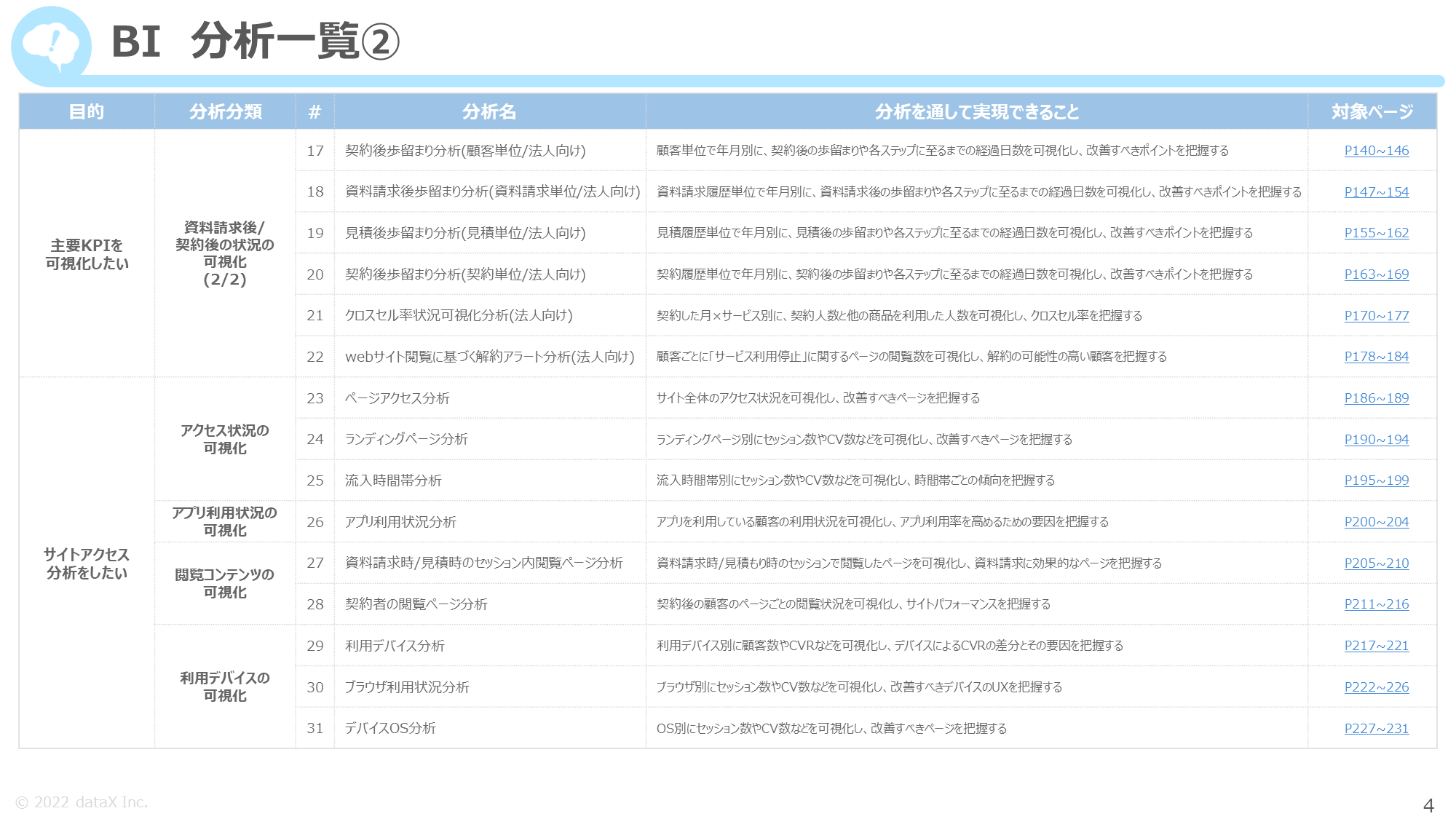1456x819 pixels.
Task: Select ページアクセス分析 name
Action: click(x=397, y=398)
